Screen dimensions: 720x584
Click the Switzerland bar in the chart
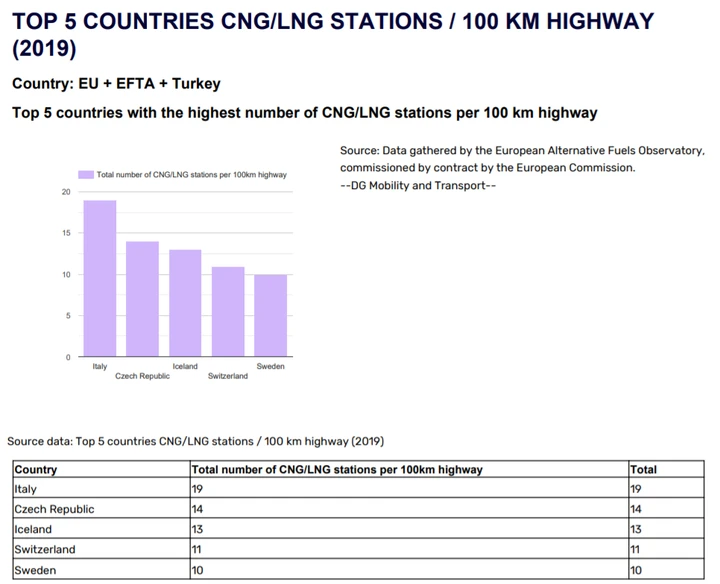228,311
